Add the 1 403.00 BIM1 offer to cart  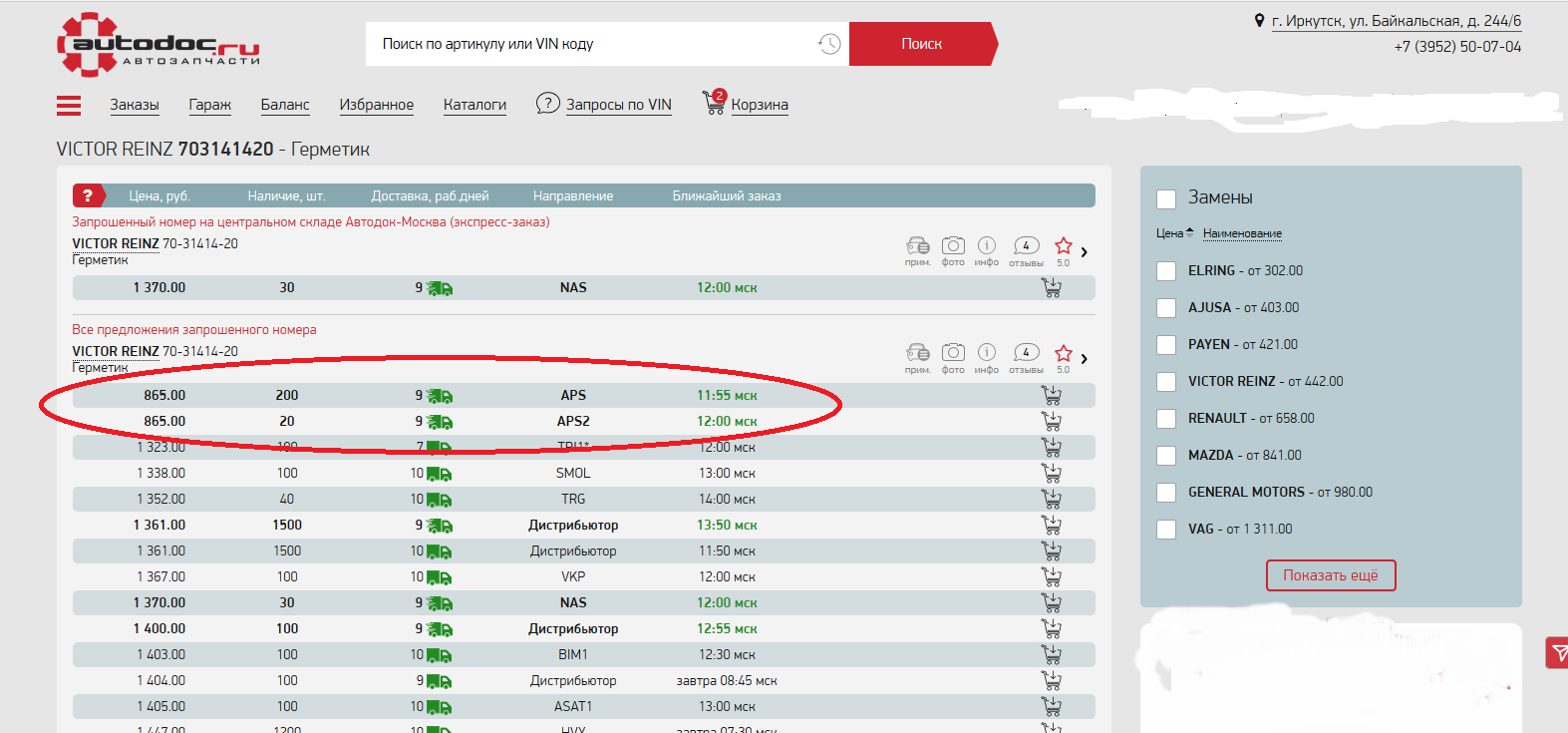[x=1051, y=654]
